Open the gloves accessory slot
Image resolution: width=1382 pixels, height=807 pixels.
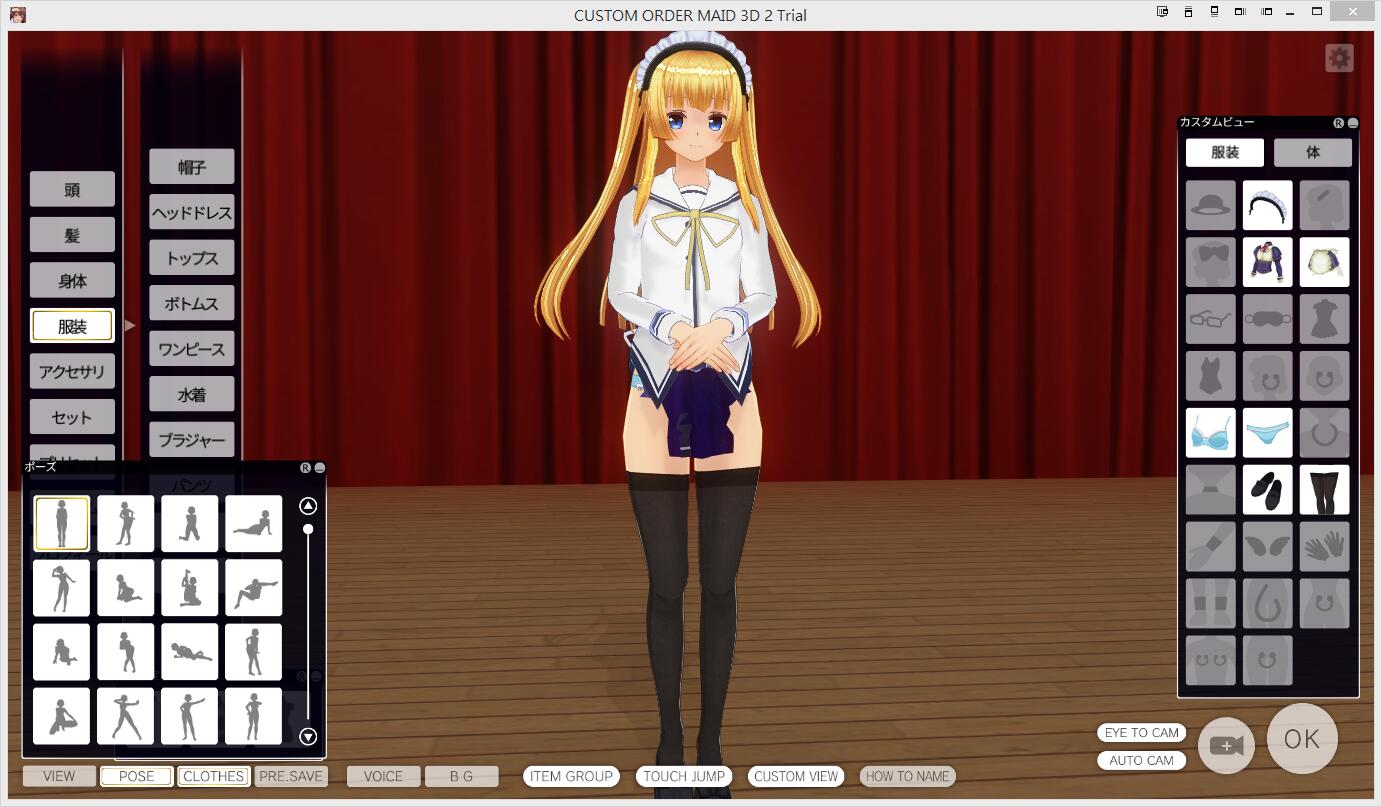[x=1325, y=547]
